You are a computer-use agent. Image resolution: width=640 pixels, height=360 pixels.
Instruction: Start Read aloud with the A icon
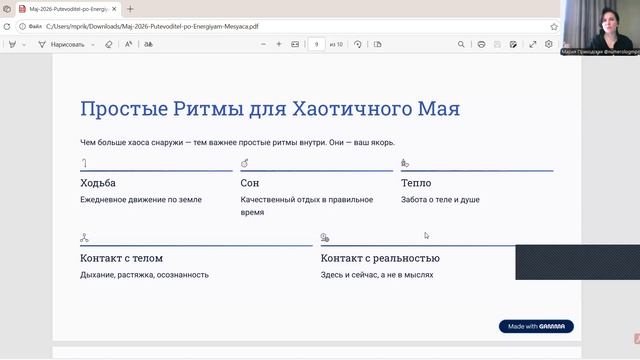[129, 44]
